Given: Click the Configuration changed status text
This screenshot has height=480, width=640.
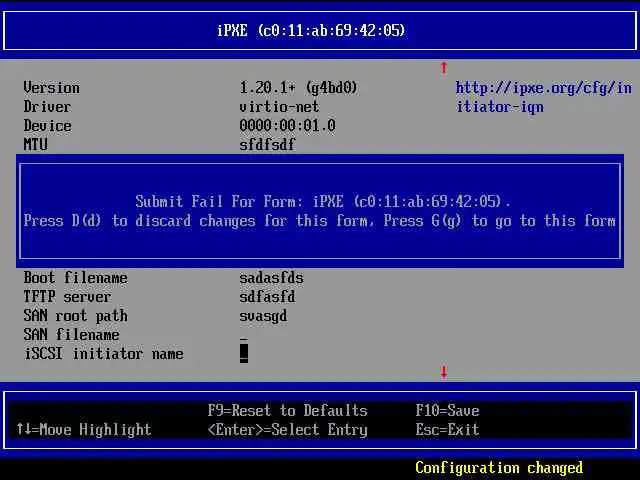Looking at the screenshot, I should pos(499,467).
